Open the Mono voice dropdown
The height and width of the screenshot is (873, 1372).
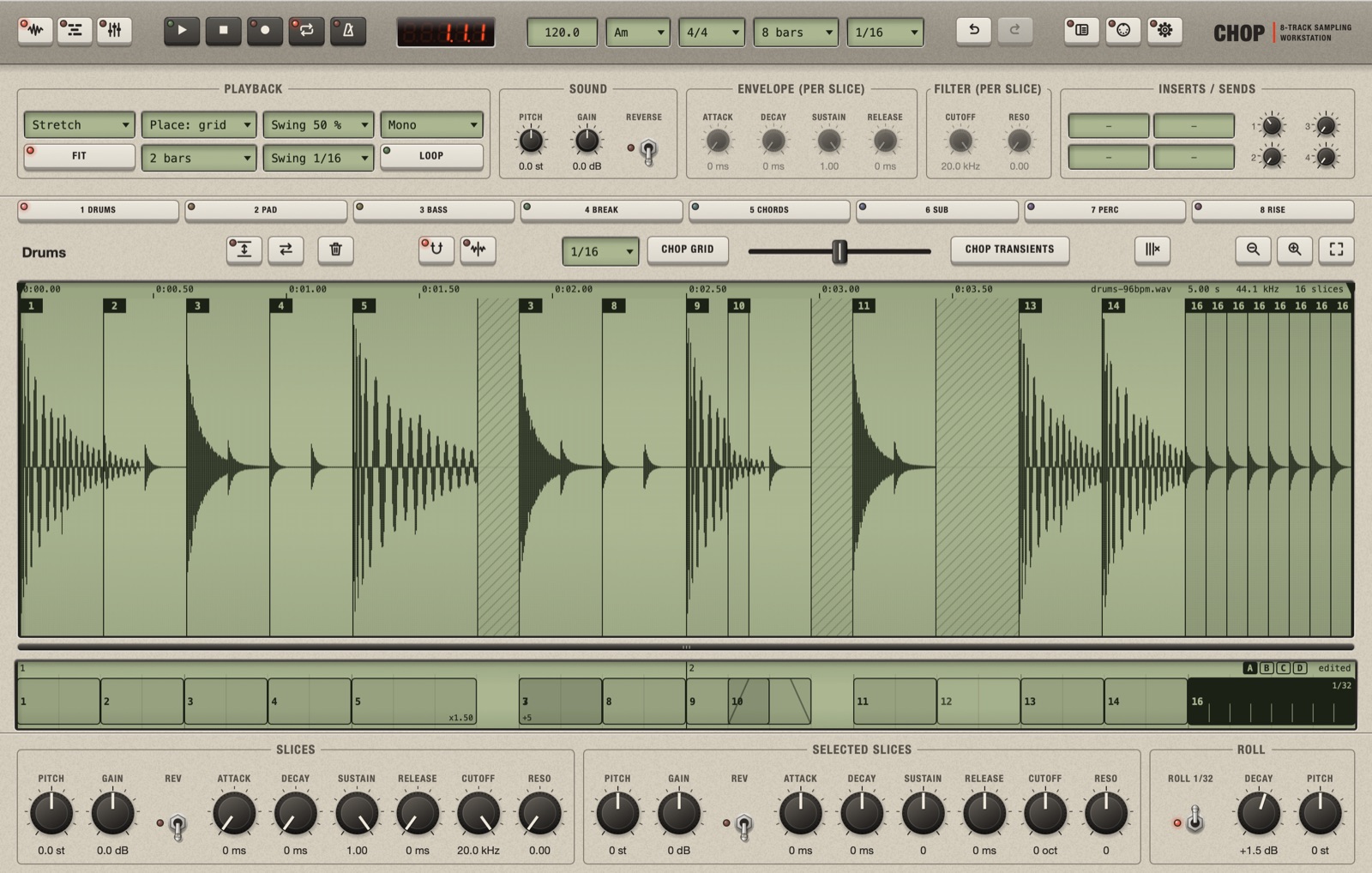pos(431,125)
